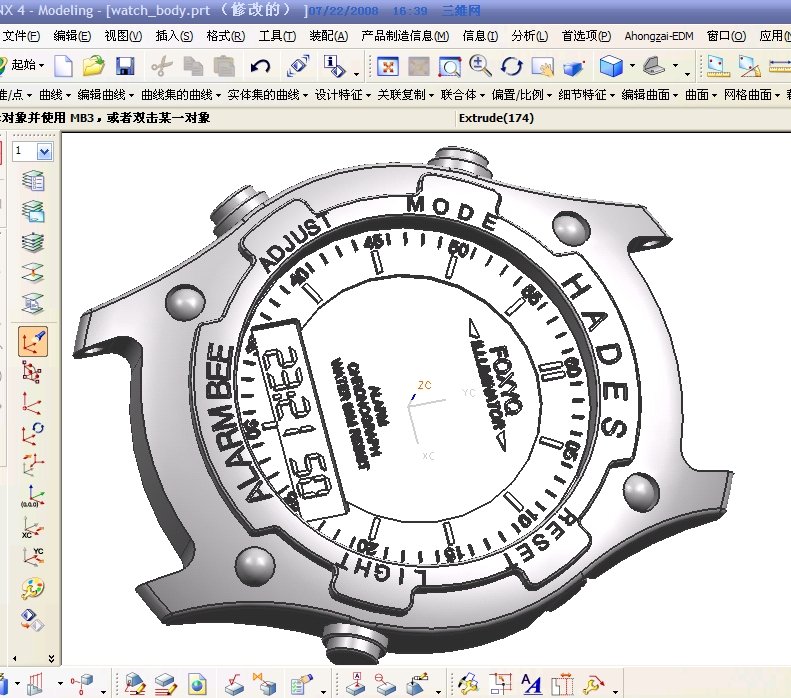Click the Copy icon
The width and height of the screenshot is (791, 698).
click(193, 66)
